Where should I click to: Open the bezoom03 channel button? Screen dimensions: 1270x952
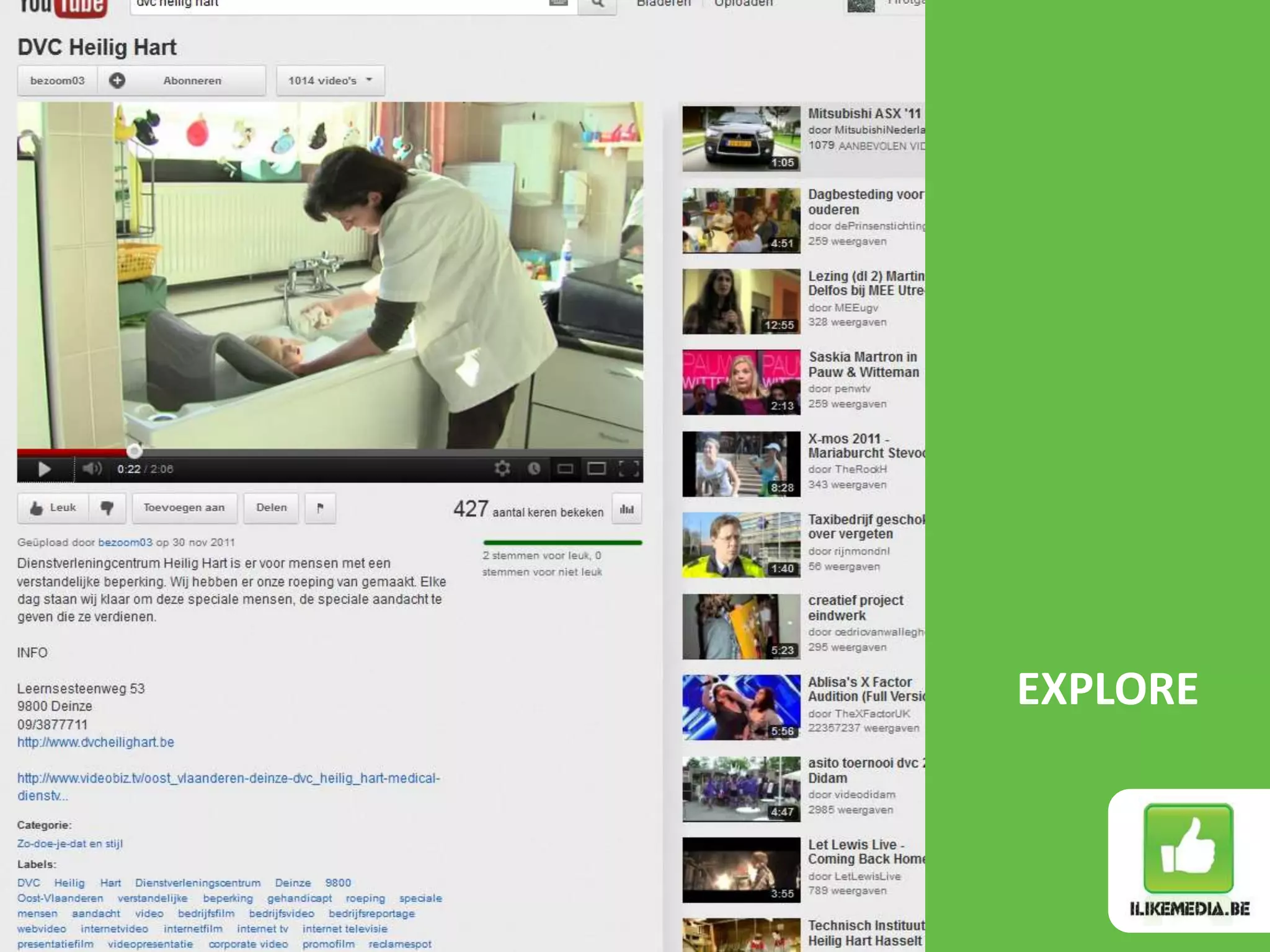coord(57,81)
